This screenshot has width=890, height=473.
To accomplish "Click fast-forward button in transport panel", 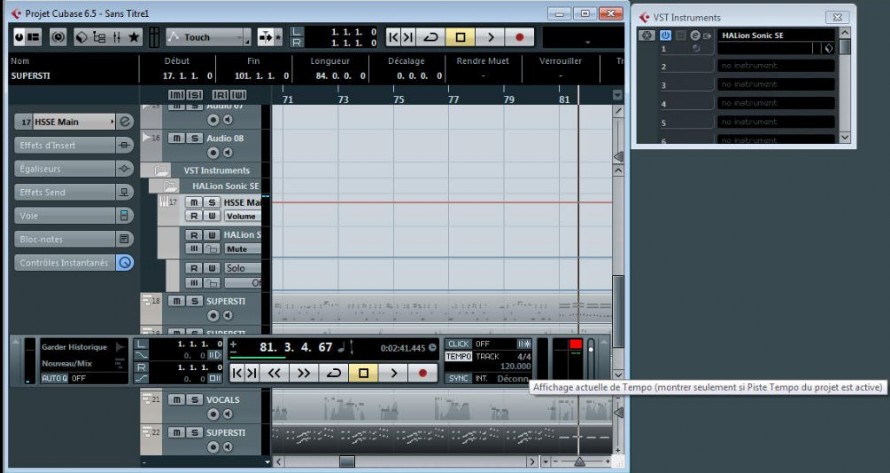I will [304, 373].
